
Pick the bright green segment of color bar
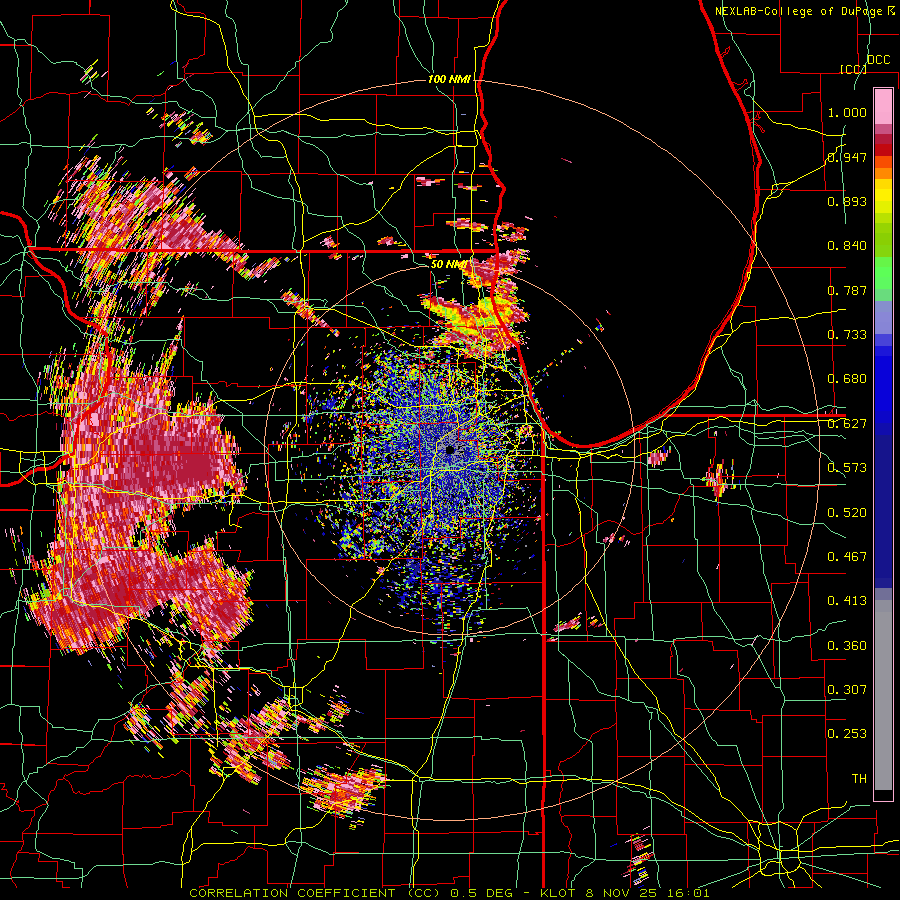click(883, 273)
